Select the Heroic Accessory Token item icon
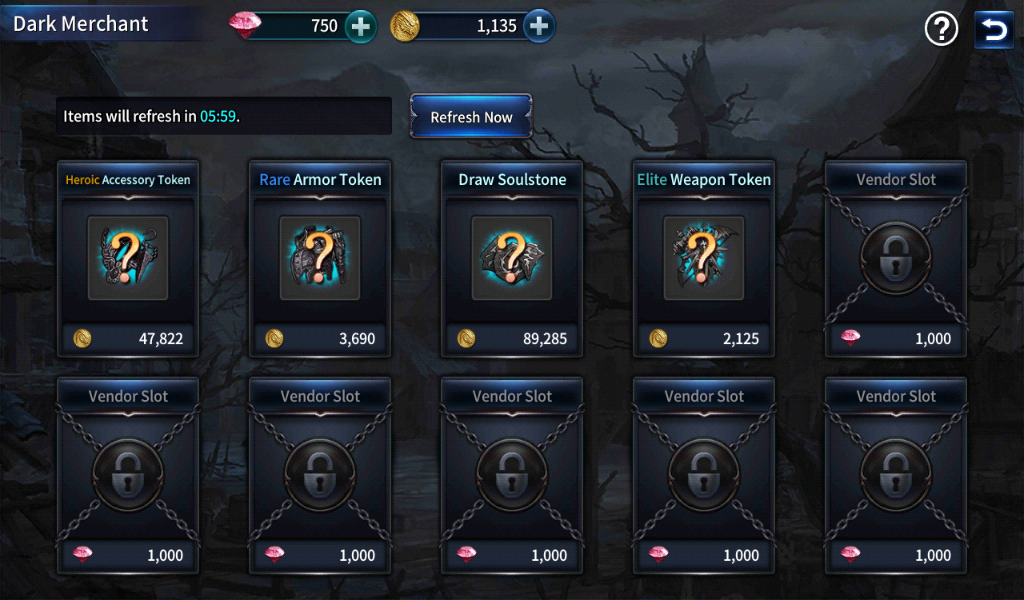Image resolution: width=1024 pixels, height=600 pixels. [x=128, y=258]
